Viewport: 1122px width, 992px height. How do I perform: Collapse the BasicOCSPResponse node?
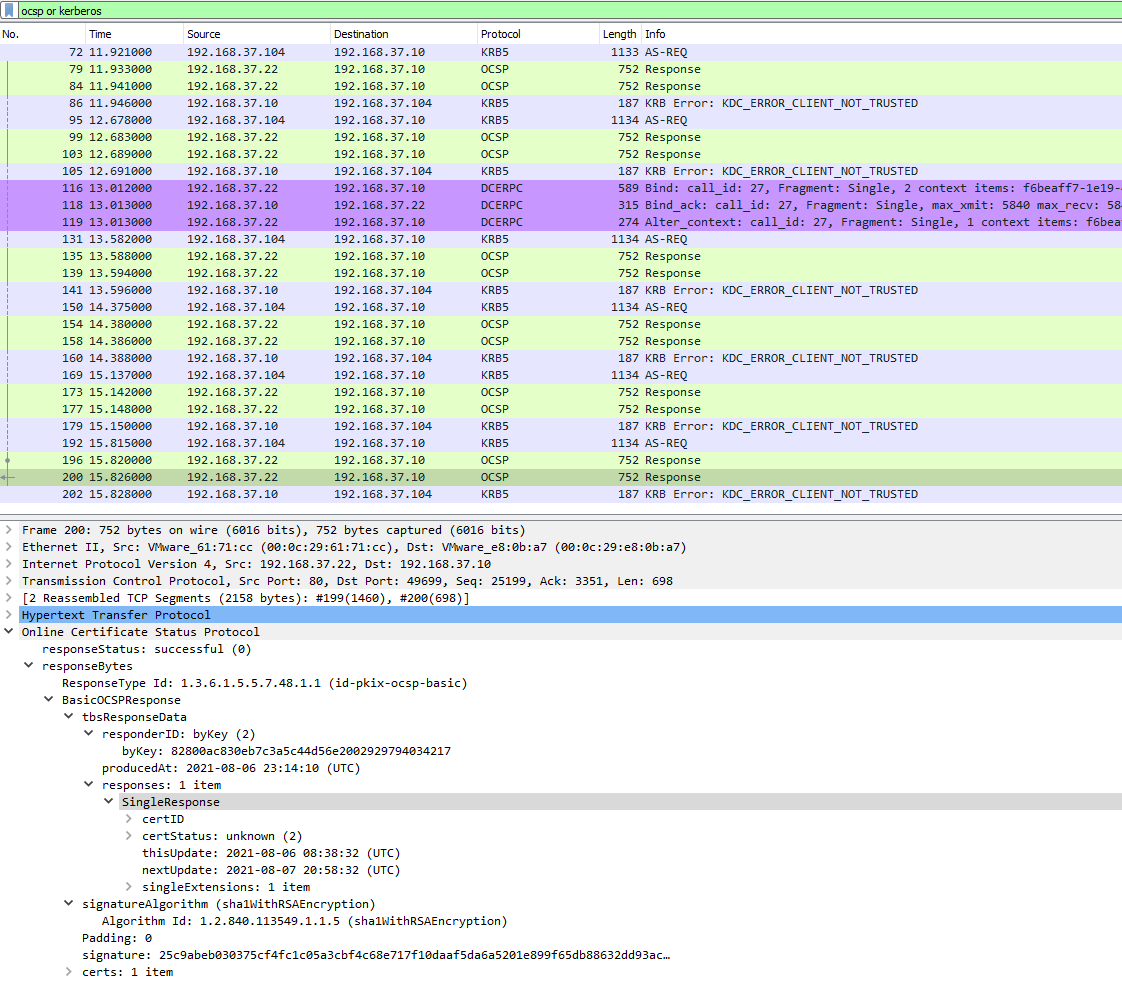pyautogui.click(x=48, y=699)
